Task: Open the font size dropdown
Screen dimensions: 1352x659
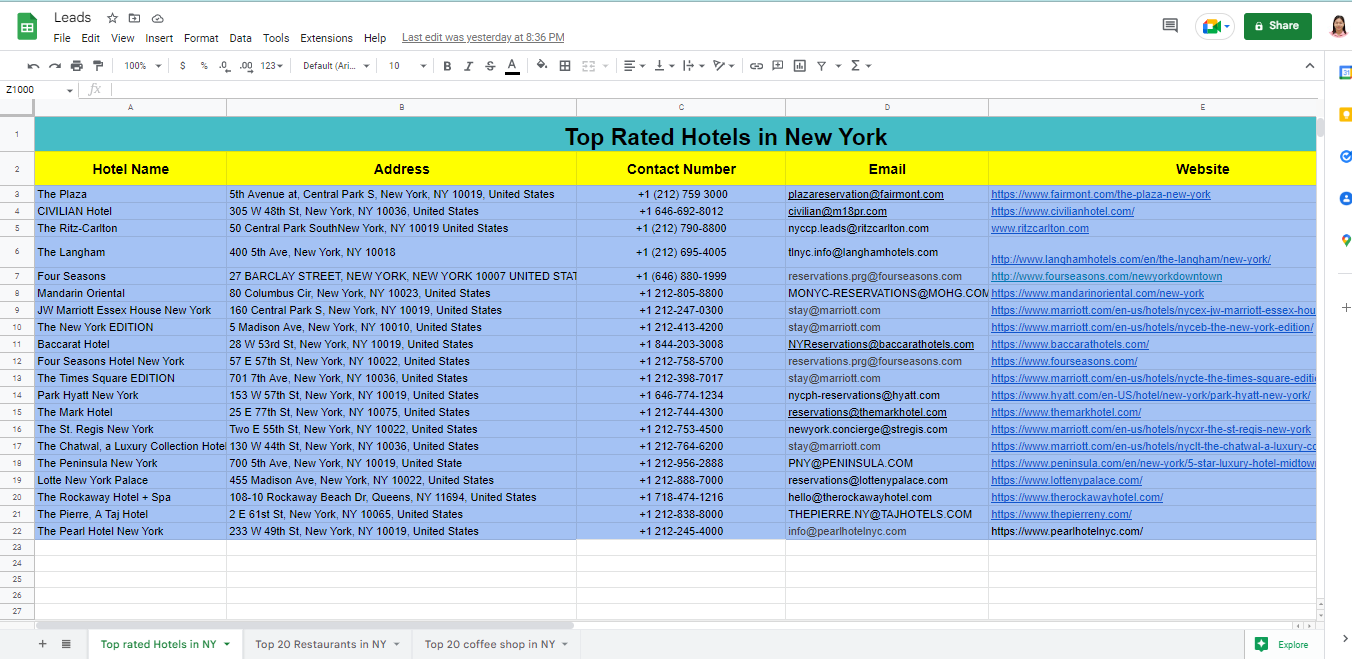Action: (x=408, y=66)
